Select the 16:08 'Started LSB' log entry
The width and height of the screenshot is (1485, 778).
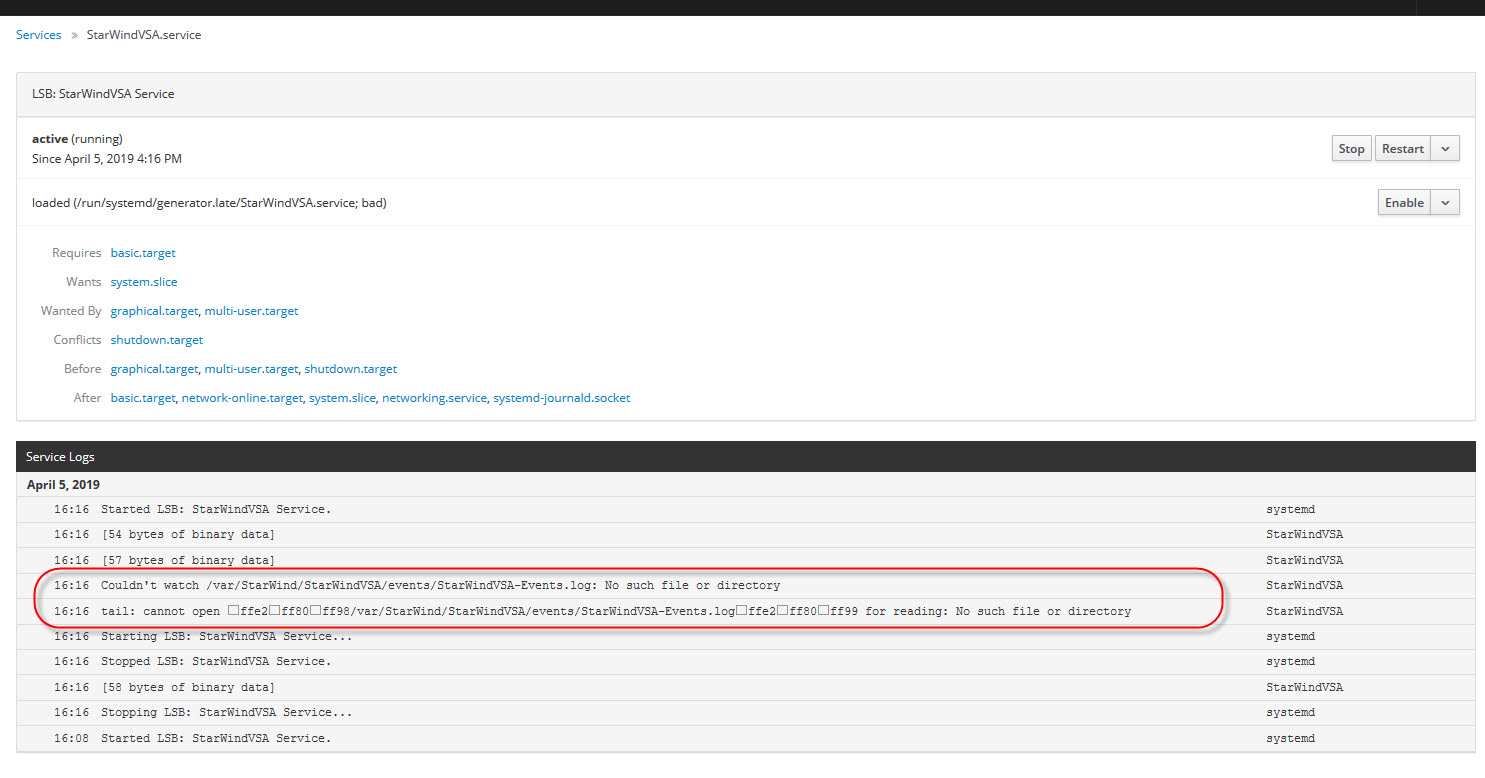745,739
